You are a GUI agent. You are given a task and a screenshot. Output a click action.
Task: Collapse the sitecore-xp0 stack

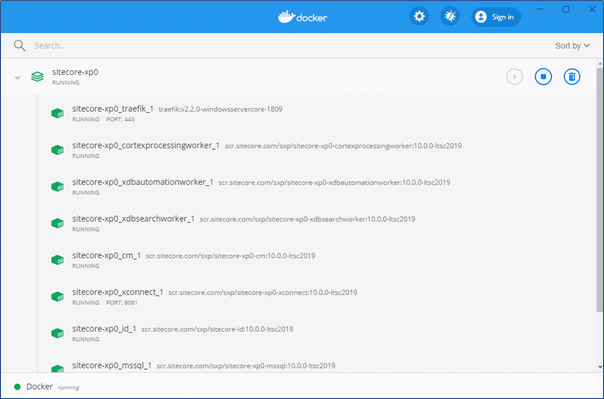17,78
